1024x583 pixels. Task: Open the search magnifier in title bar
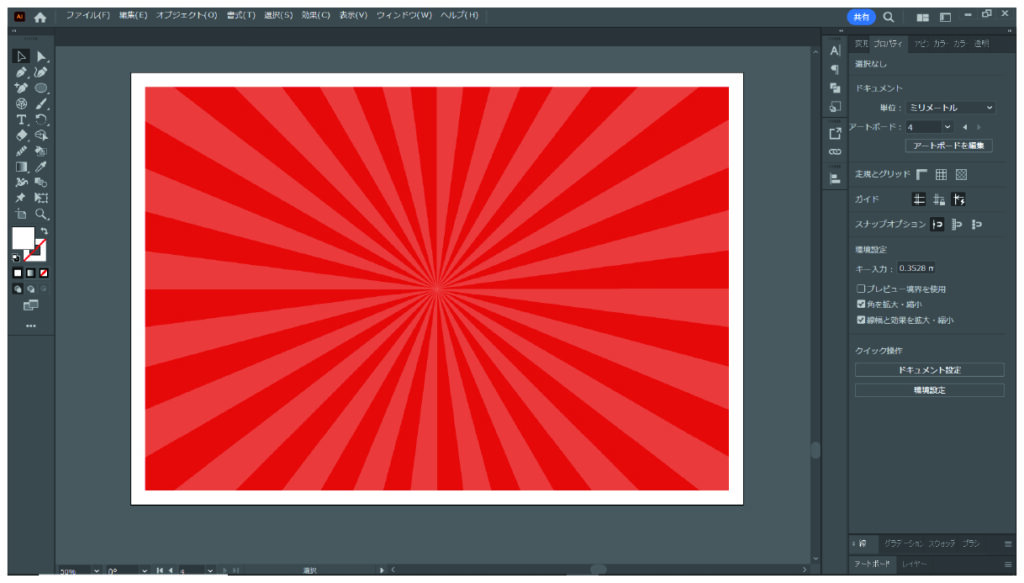(889, 17)
